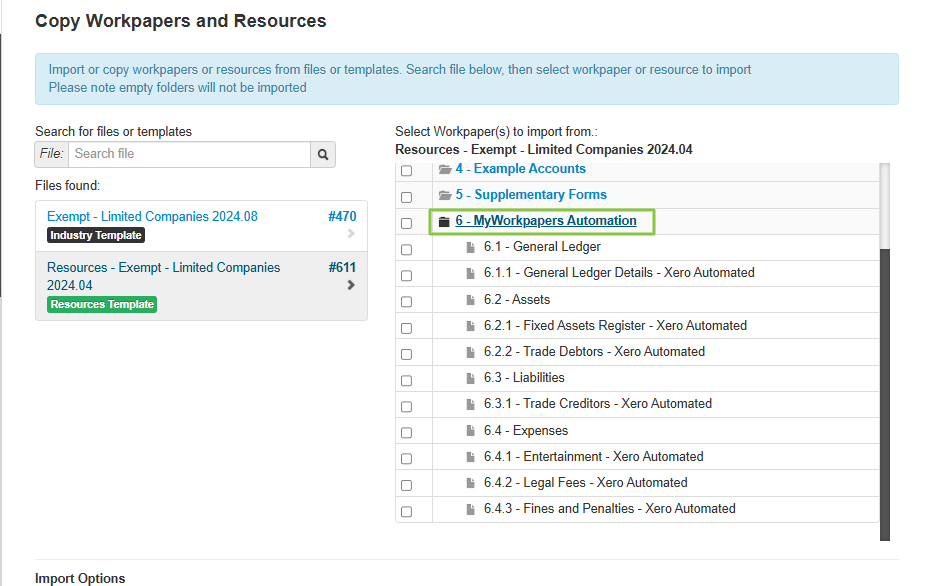Image resolution: width=926 pixels, height=586 pixels.
Task: Check the 6.2.1 Fixed Assets Register box
Action: tap(406, 328)
